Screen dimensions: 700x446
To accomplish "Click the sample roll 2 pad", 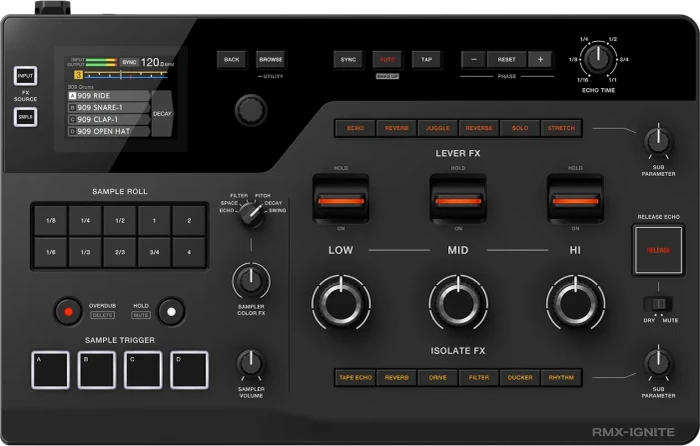I will 189,221.
